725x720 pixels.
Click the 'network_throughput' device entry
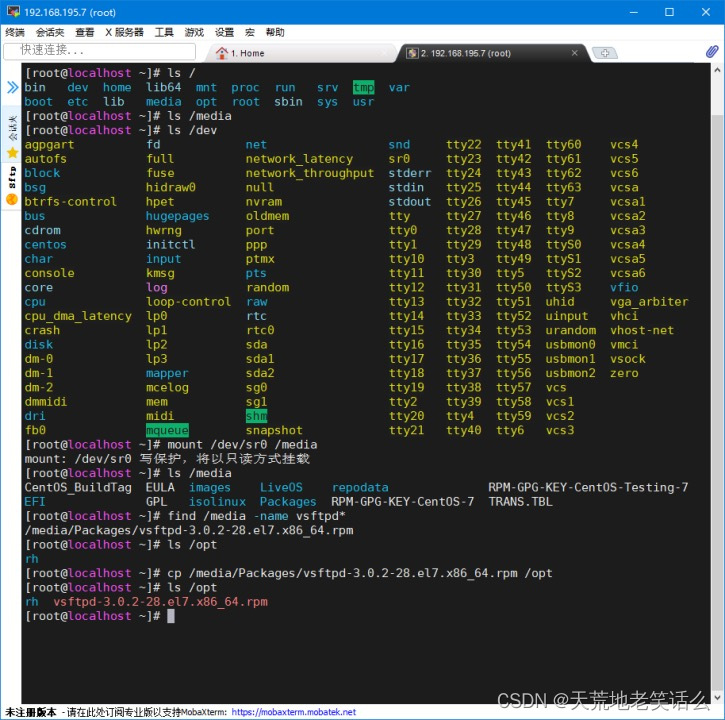tap(310, 173)
